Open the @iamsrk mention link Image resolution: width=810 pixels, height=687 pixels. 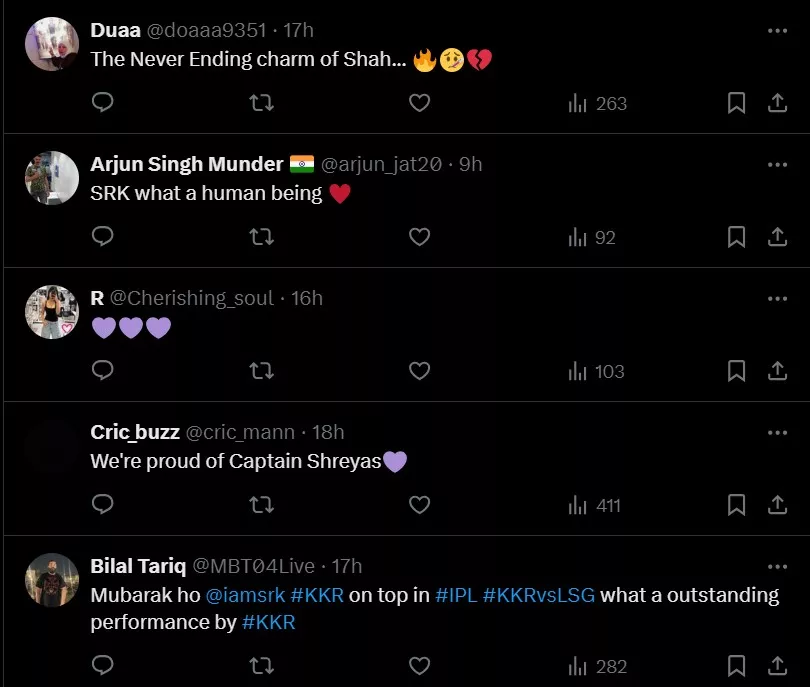245,595
